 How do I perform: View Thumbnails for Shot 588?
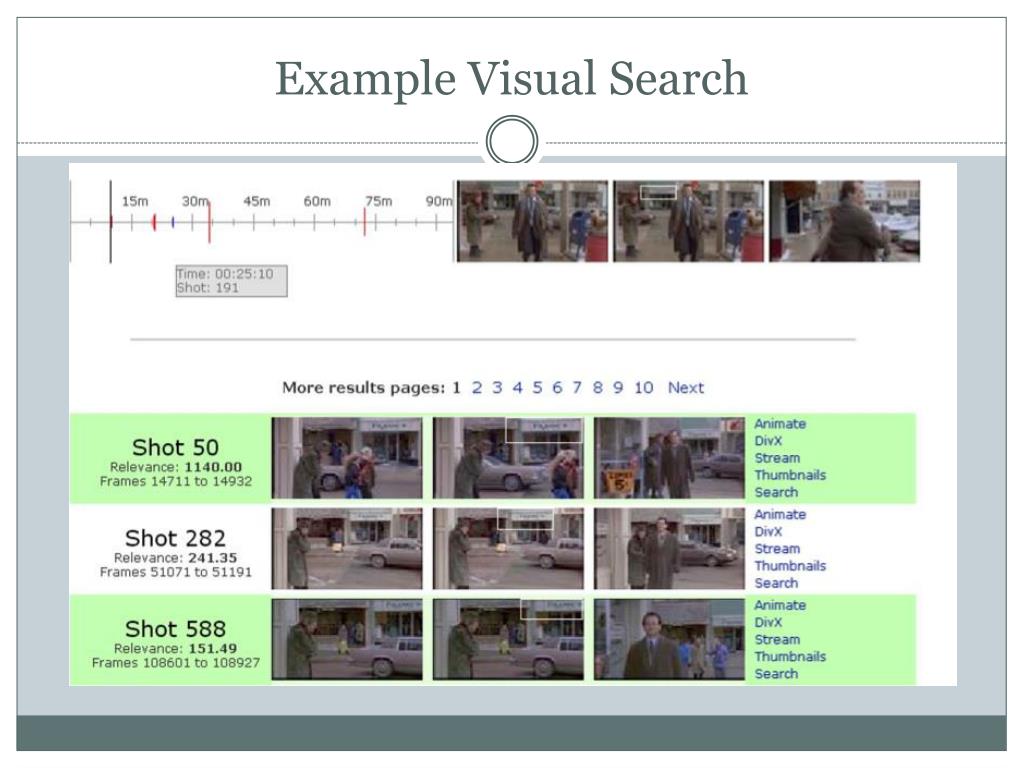tap(790, 656)
